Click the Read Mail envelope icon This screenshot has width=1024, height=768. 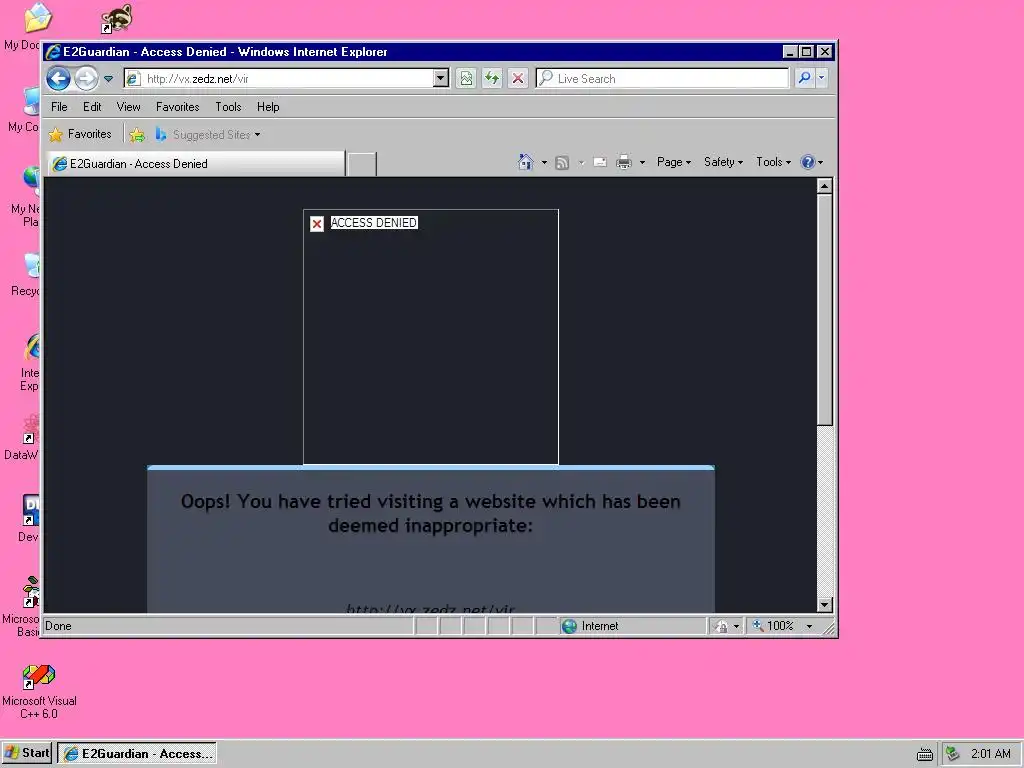[x=600, y=162]
